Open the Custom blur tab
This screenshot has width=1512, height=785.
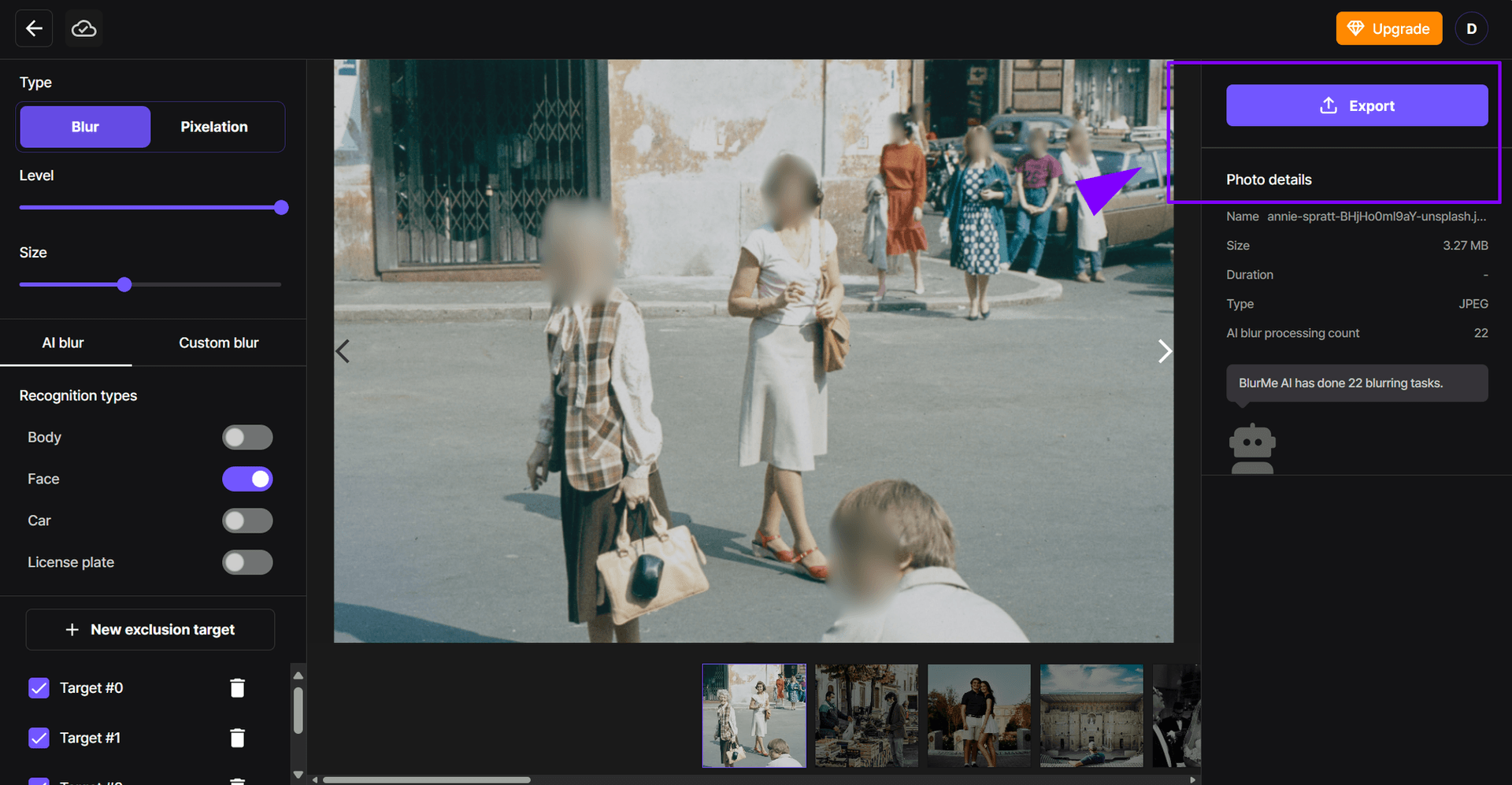(219, 343)
